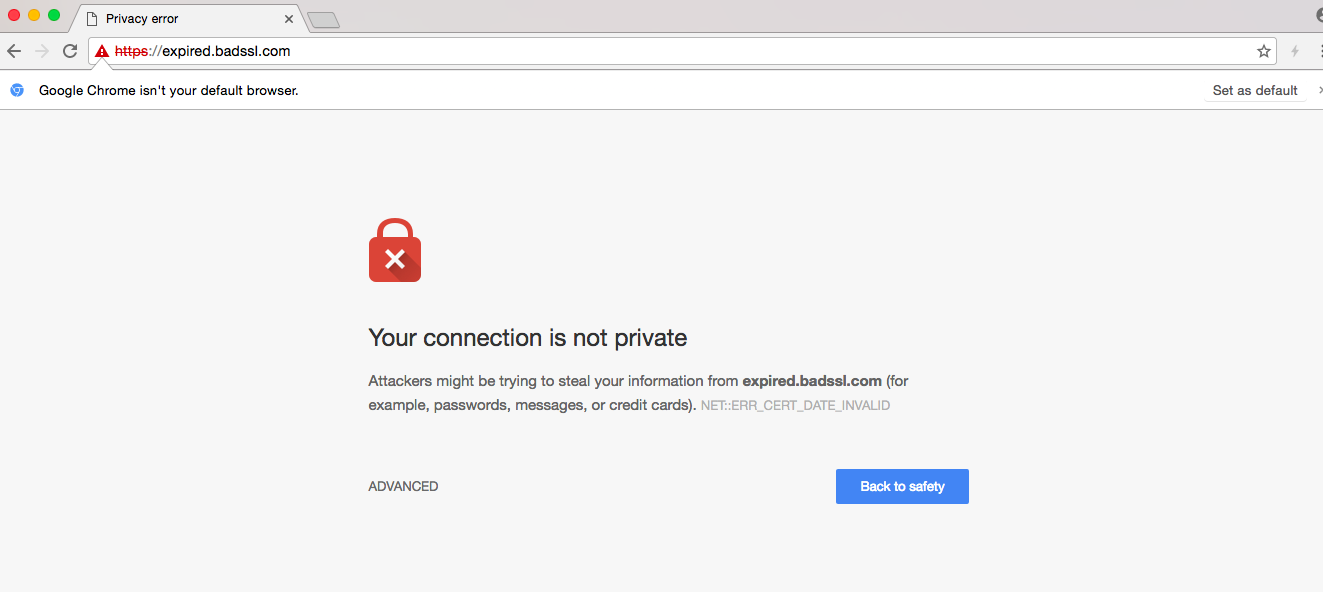
Task: Click the red warning triangle security icon
Action: click(102, 51)
